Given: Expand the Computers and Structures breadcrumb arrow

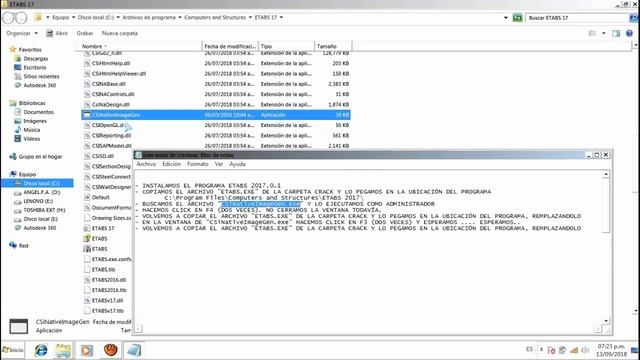Looking at the screenshot, I should (250, 18).
